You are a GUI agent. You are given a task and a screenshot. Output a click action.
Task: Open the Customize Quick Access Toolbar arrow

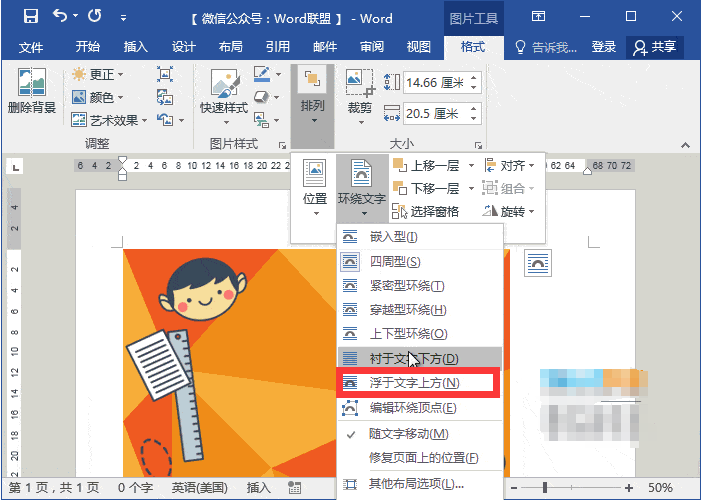123,18
